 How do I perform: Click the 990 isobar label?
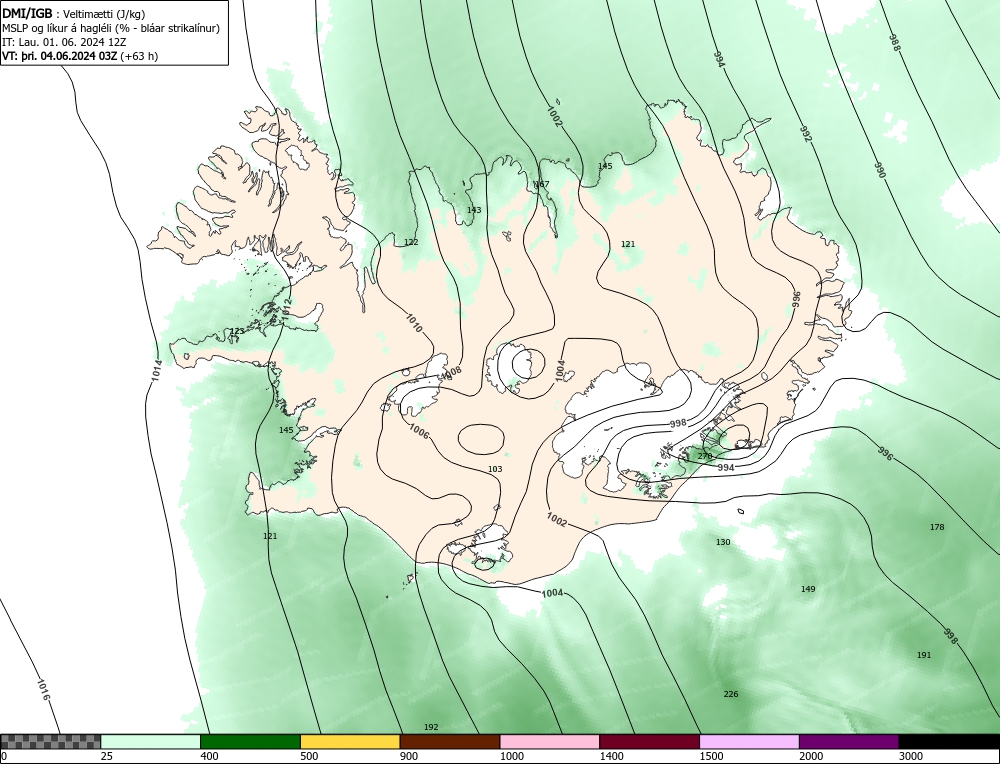pos(879,170)
